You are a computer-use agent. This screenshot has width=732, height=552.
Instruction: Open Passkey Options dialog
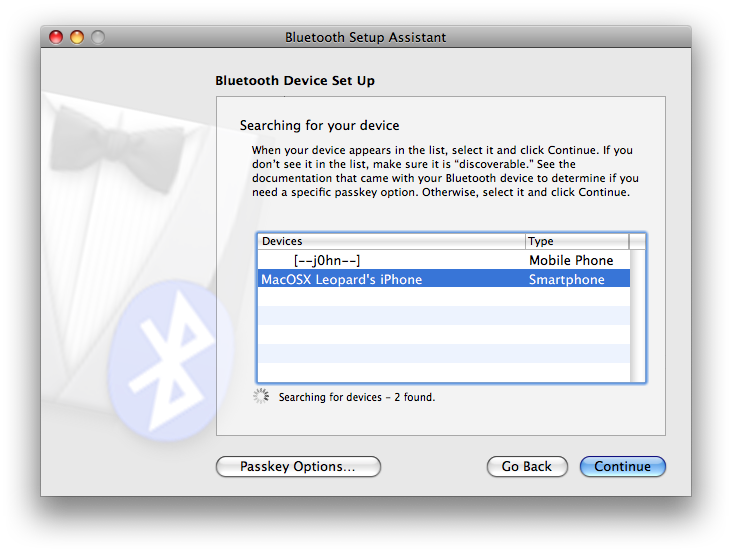(x=298, y=466)
